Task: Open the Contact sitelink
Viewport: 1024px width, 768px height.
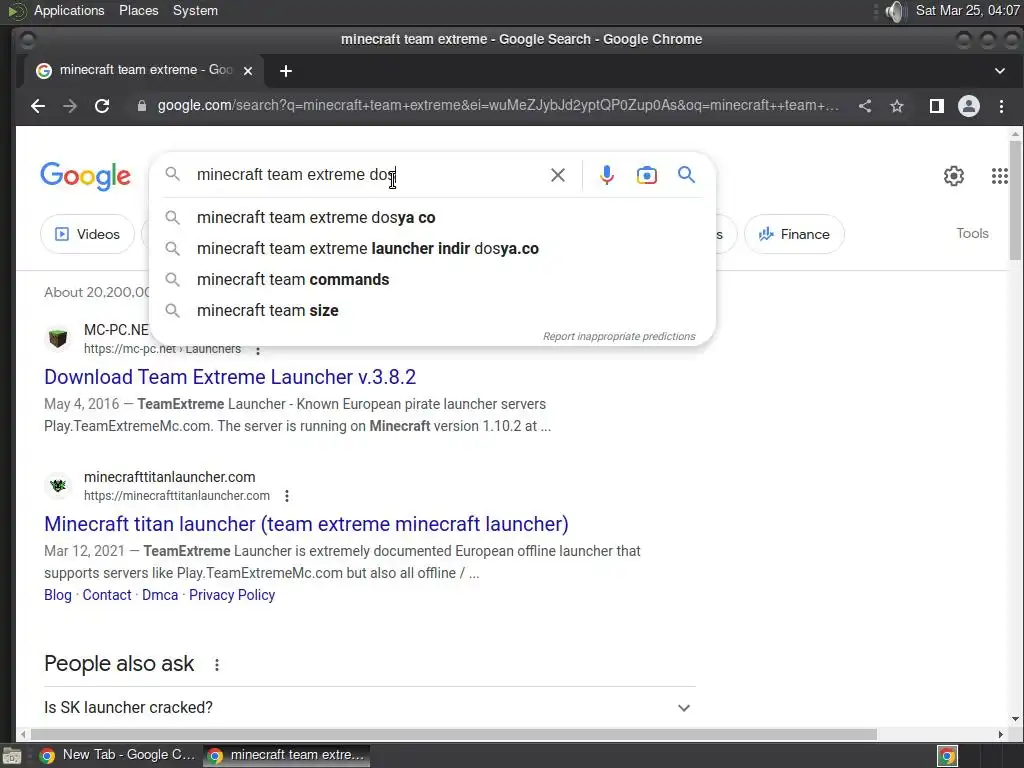Action: [x=106, y=595]
